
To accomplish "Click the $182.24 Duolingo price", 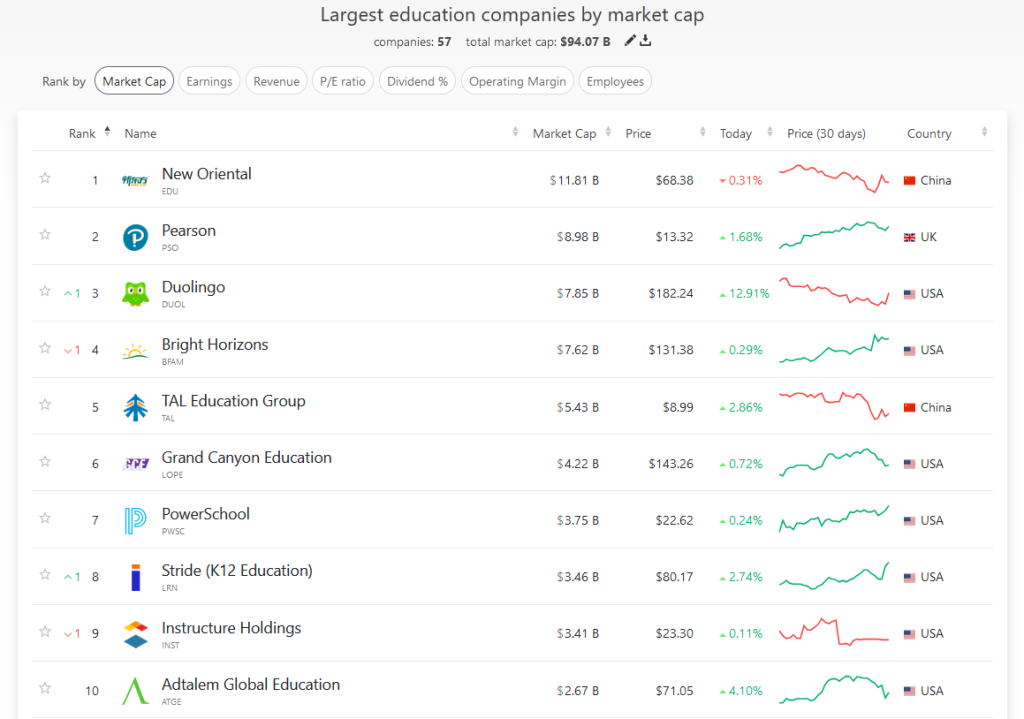I will coord(671,294).
